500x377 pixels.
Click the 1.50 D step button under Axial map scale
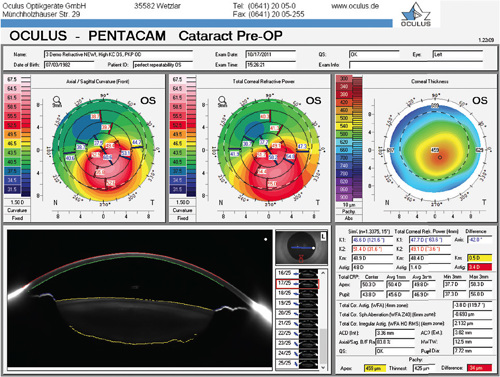17,202
